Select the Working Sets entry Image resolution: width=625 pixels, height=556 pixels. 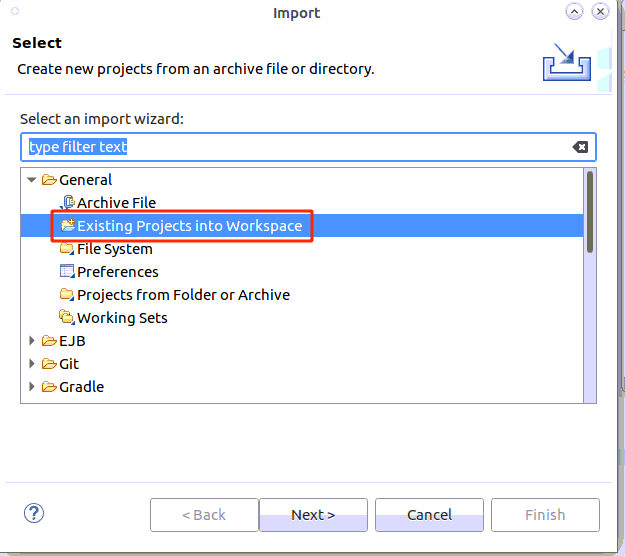122,318
